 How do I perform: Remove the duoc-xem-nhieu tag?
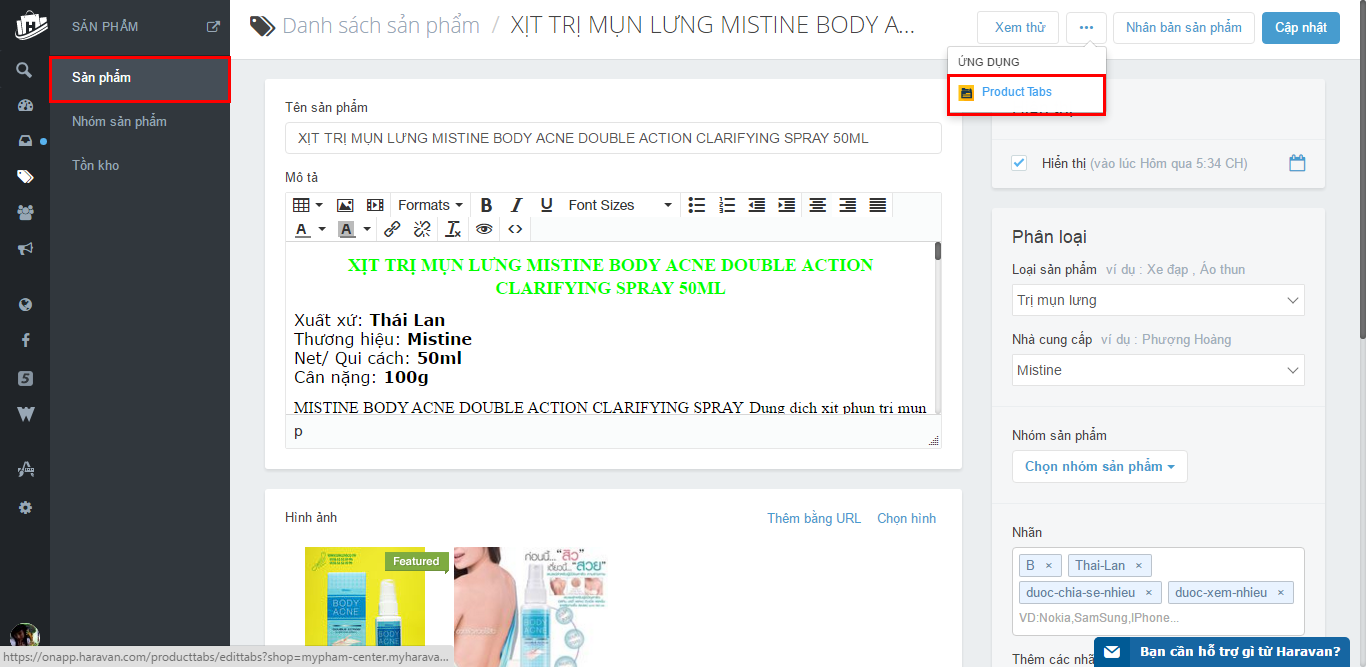pyautogui.click(x=1281, y=593)
